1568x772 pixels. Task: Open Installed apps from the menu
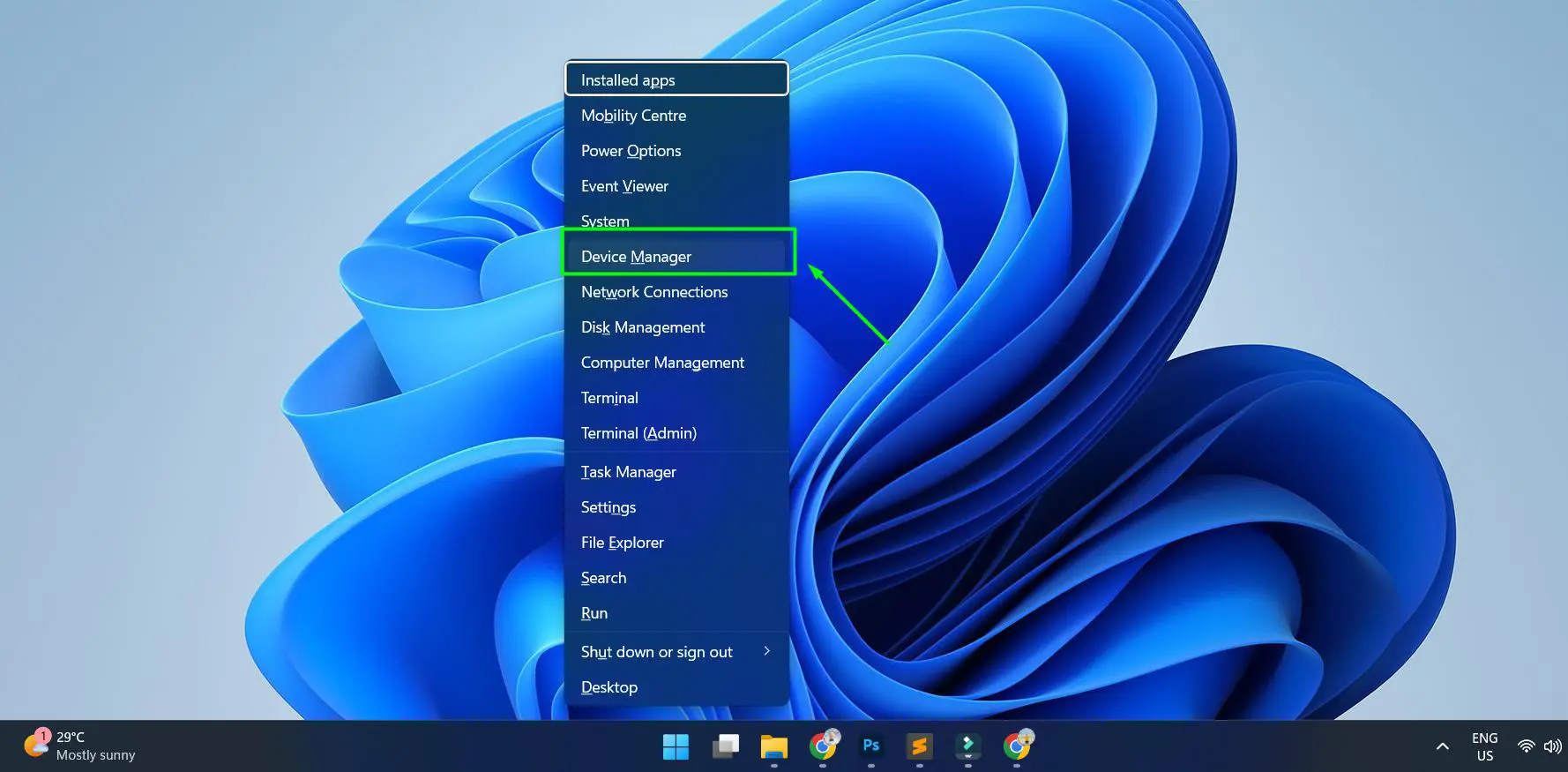[x=676, y=79]
